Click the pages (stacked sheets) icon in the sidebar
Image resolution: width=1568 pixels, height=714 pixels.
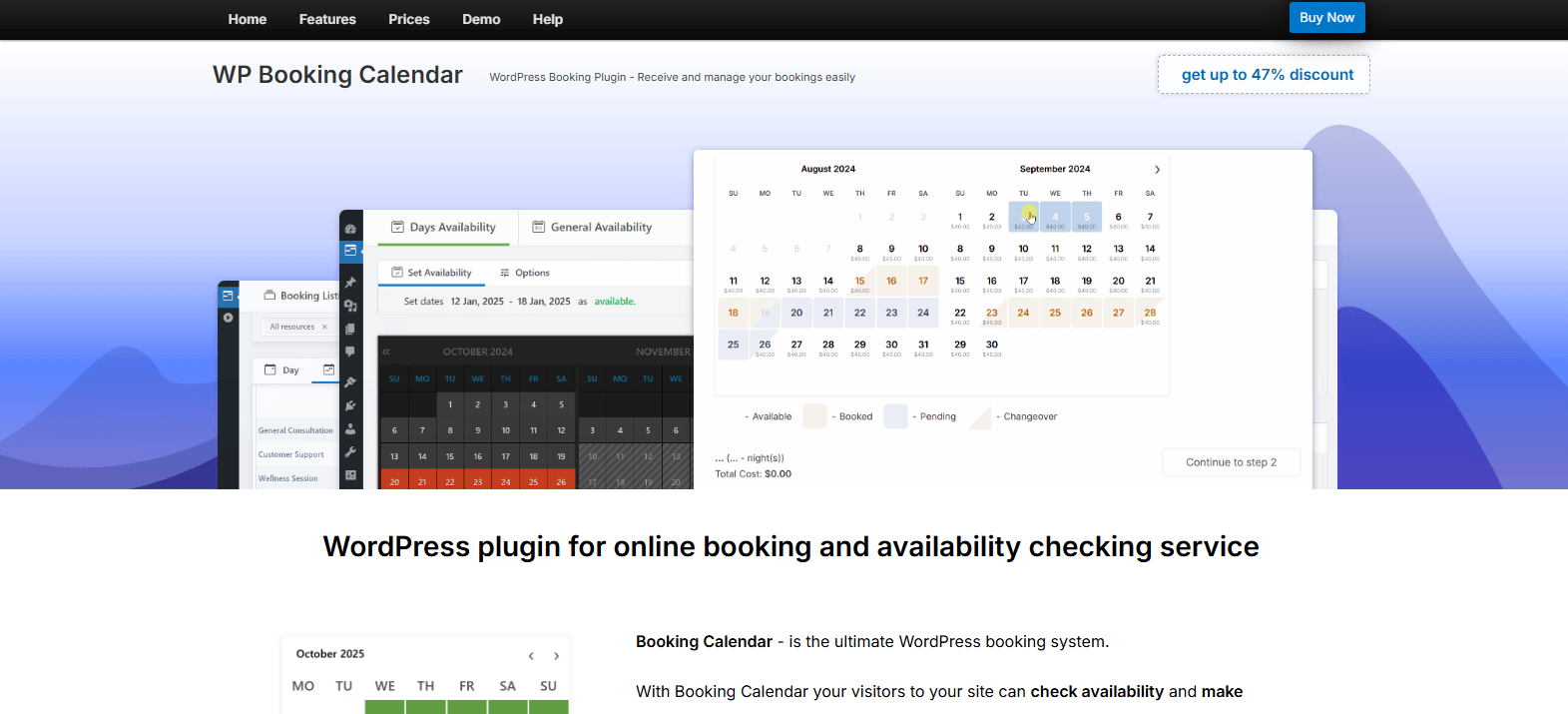[x=350, y=329]
